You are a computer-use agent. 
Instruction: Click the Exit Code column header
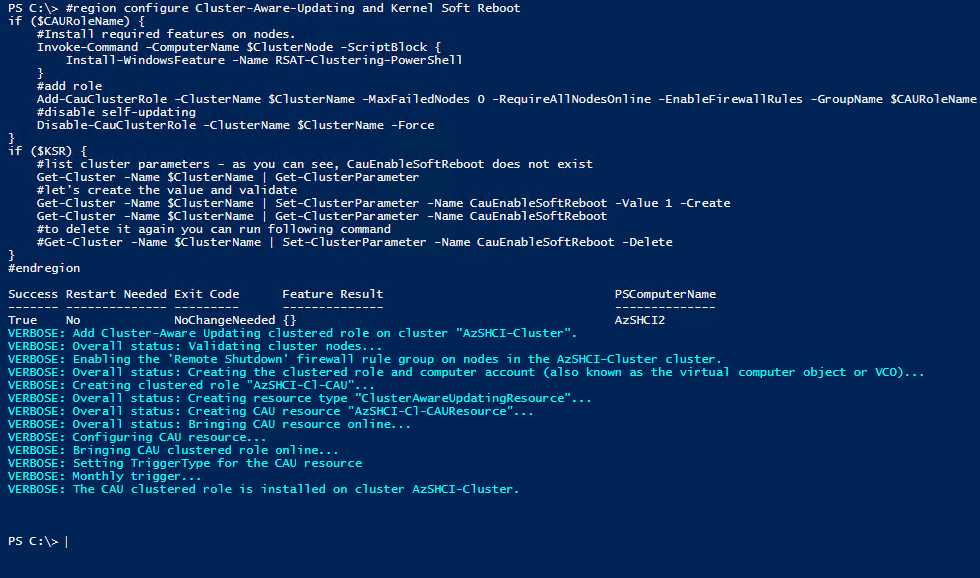pyautogui.click(x=206, y=294)
